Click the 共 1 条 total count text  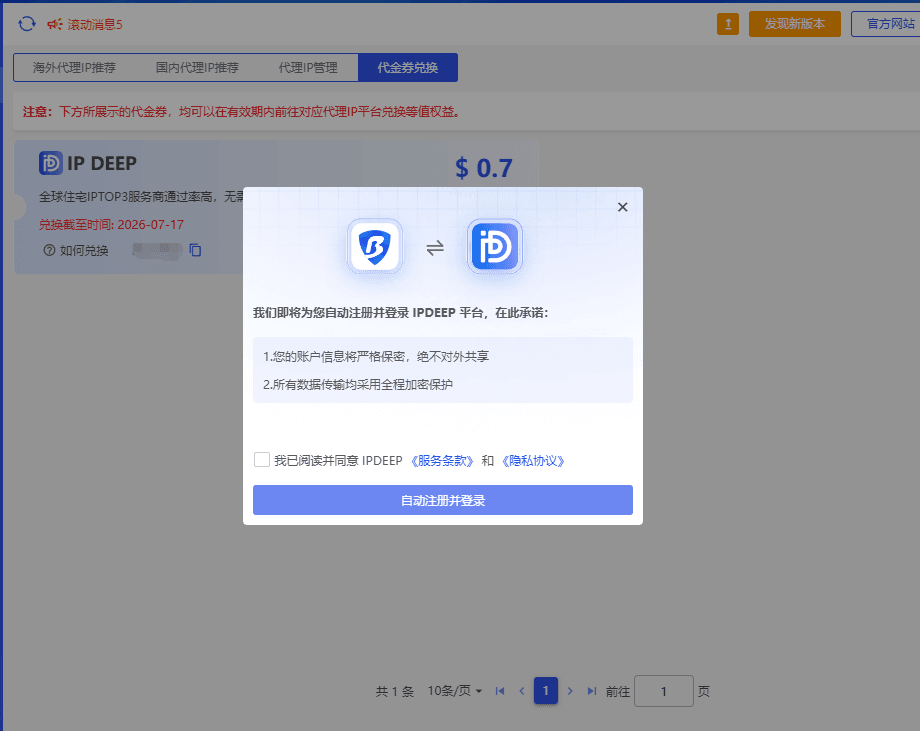point(394,691)
